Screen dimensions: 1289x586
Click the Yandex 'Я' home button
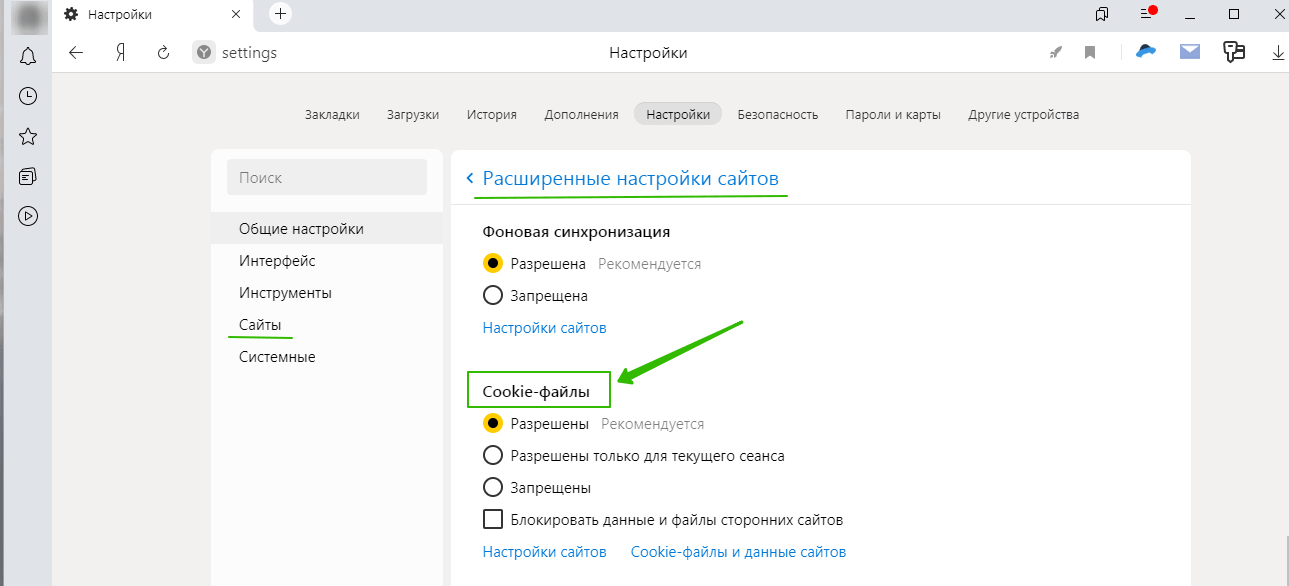pos(120,53)
